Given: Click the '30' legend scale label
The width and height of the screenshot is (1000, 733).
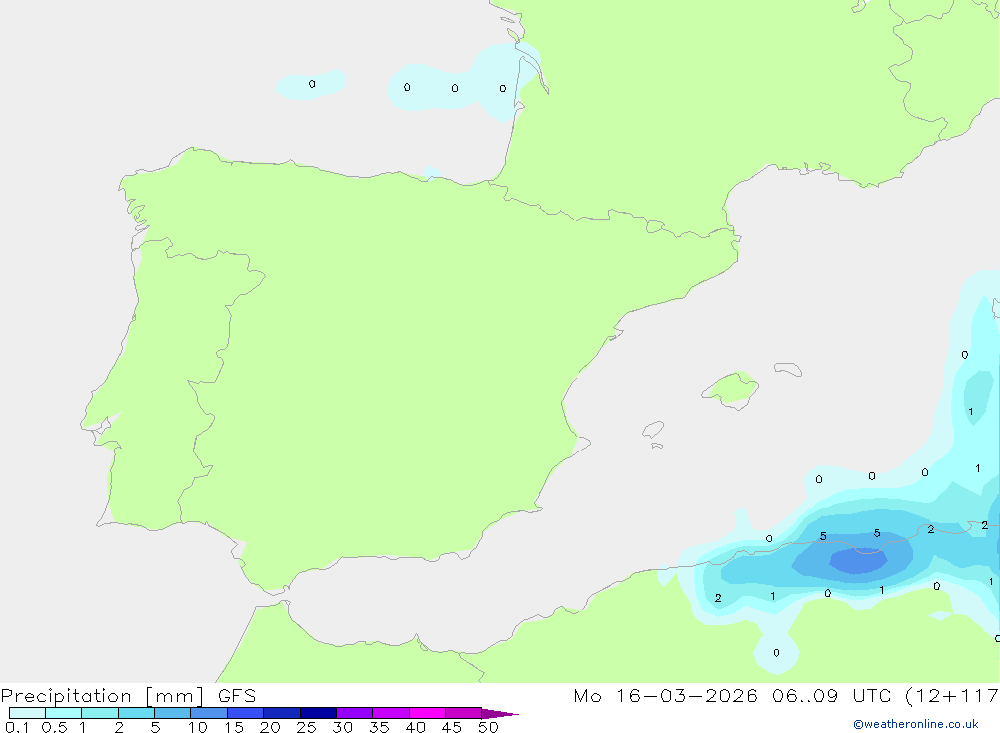Looking at the screenshot, I should (343, 727).
